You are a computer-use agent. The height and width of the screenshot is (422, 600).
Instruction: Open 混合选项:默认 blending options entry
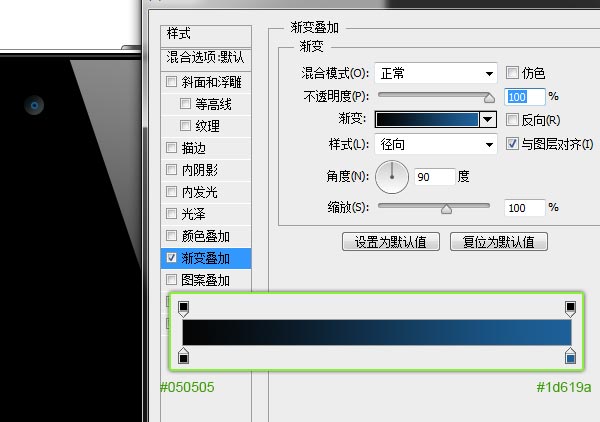click(206, 59)
